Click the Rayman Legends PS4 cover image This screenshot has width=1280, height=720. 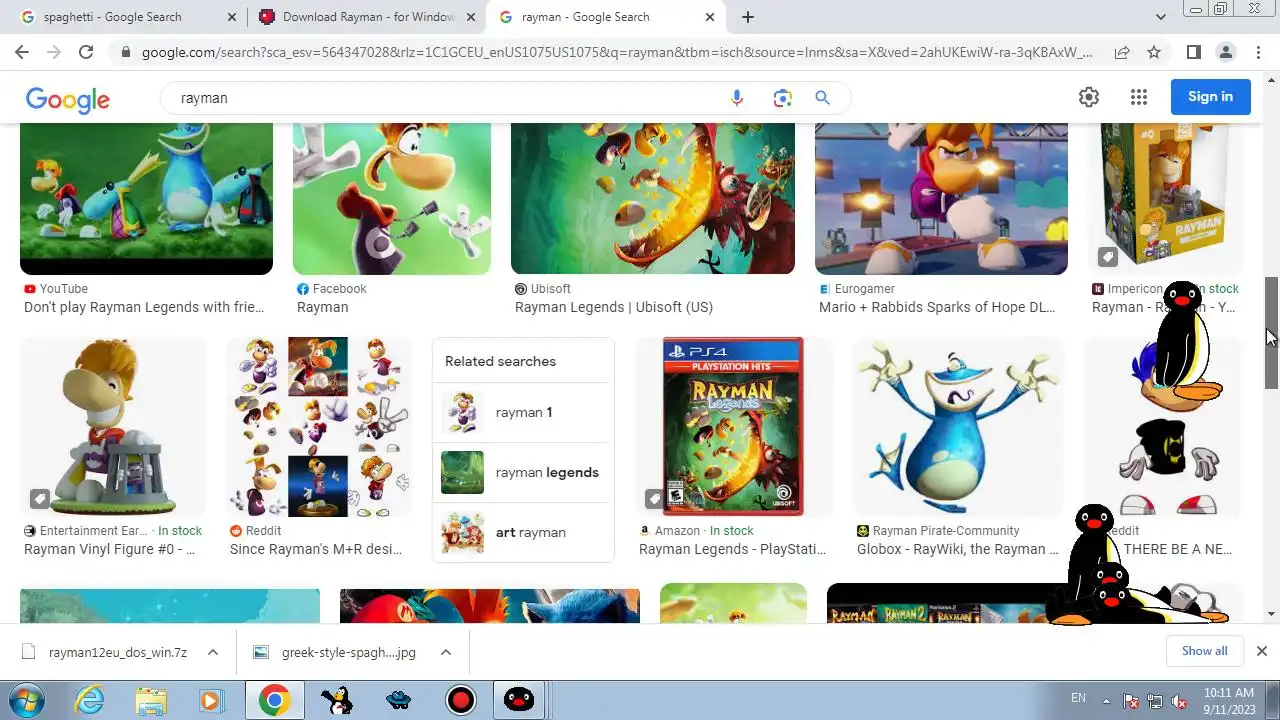point(733,426)
